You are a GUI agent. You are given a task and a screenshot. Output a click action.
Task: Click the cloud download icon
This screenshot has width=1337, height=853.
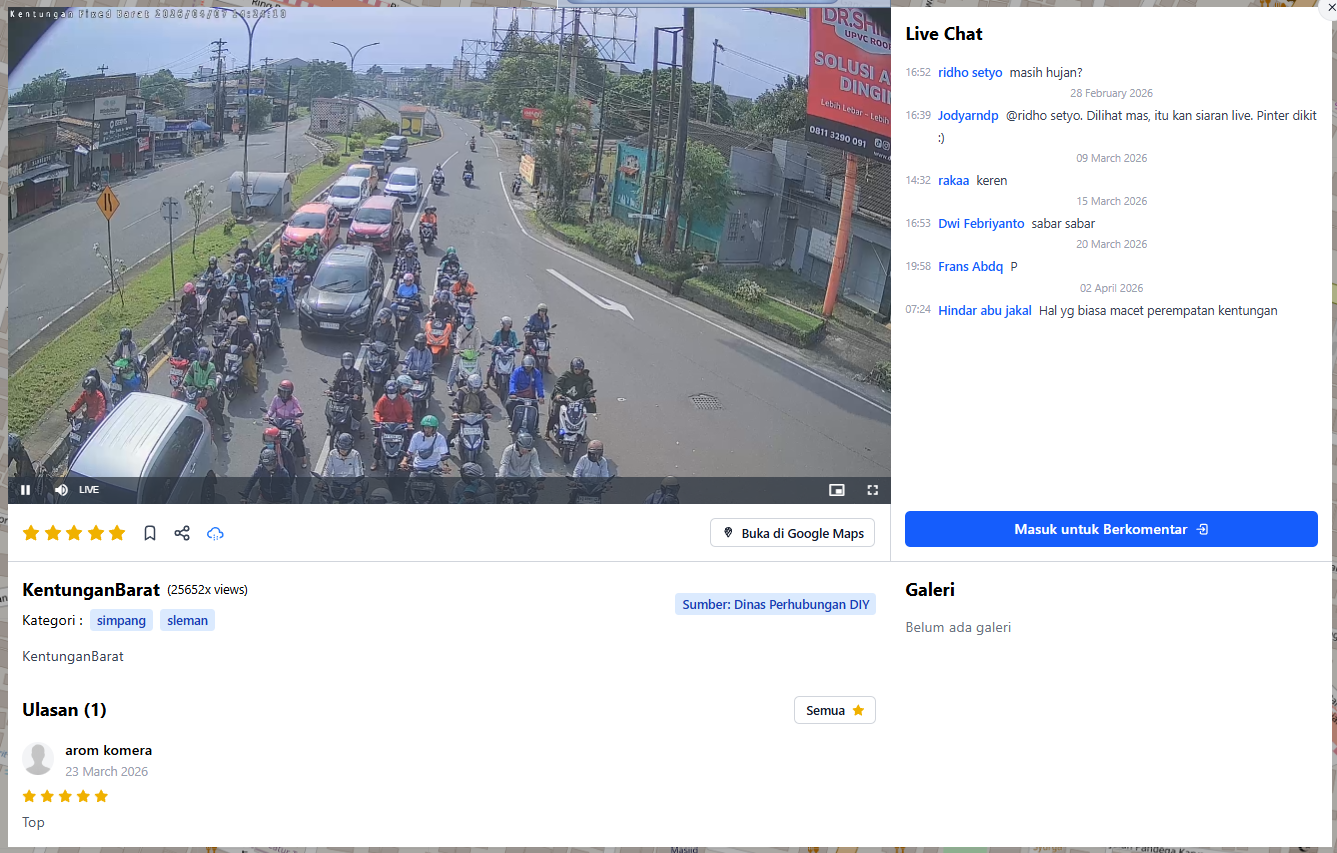215,533
